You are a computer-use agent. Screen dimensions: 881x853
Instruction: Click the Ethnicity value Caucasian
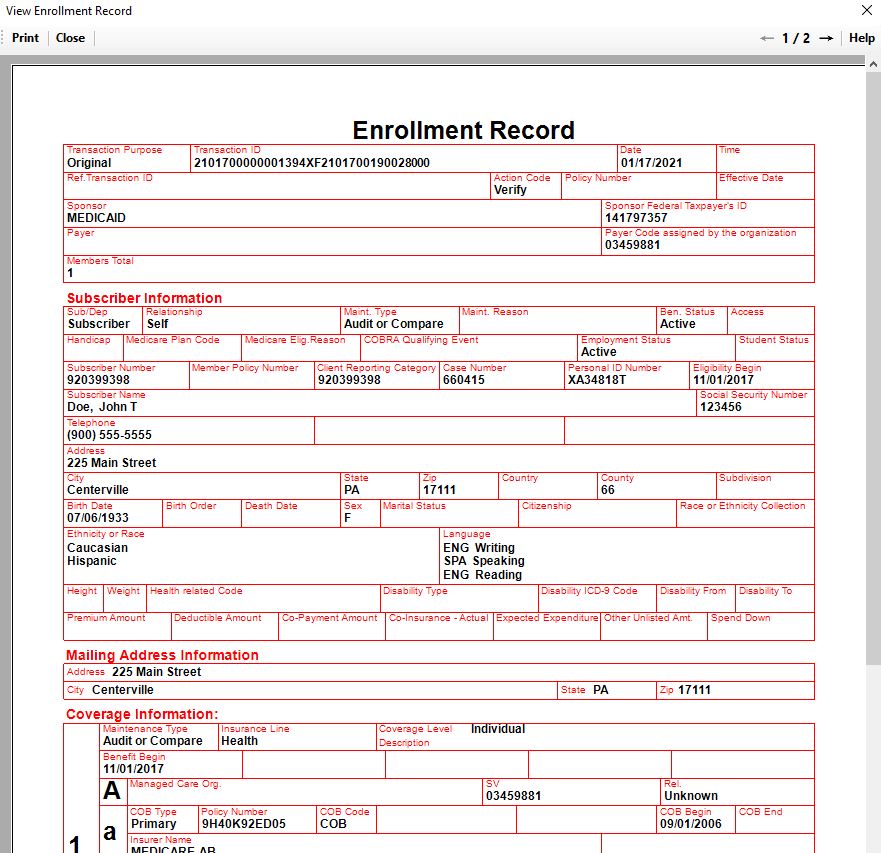click(x=97, y=548)
